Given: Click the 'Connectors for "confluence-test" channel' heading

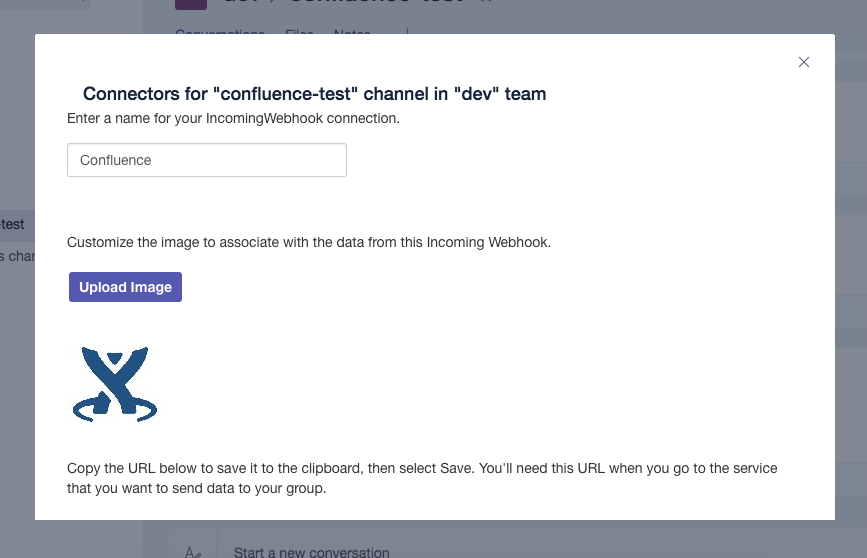Looking at the screenshot, I should coord(315,94).
